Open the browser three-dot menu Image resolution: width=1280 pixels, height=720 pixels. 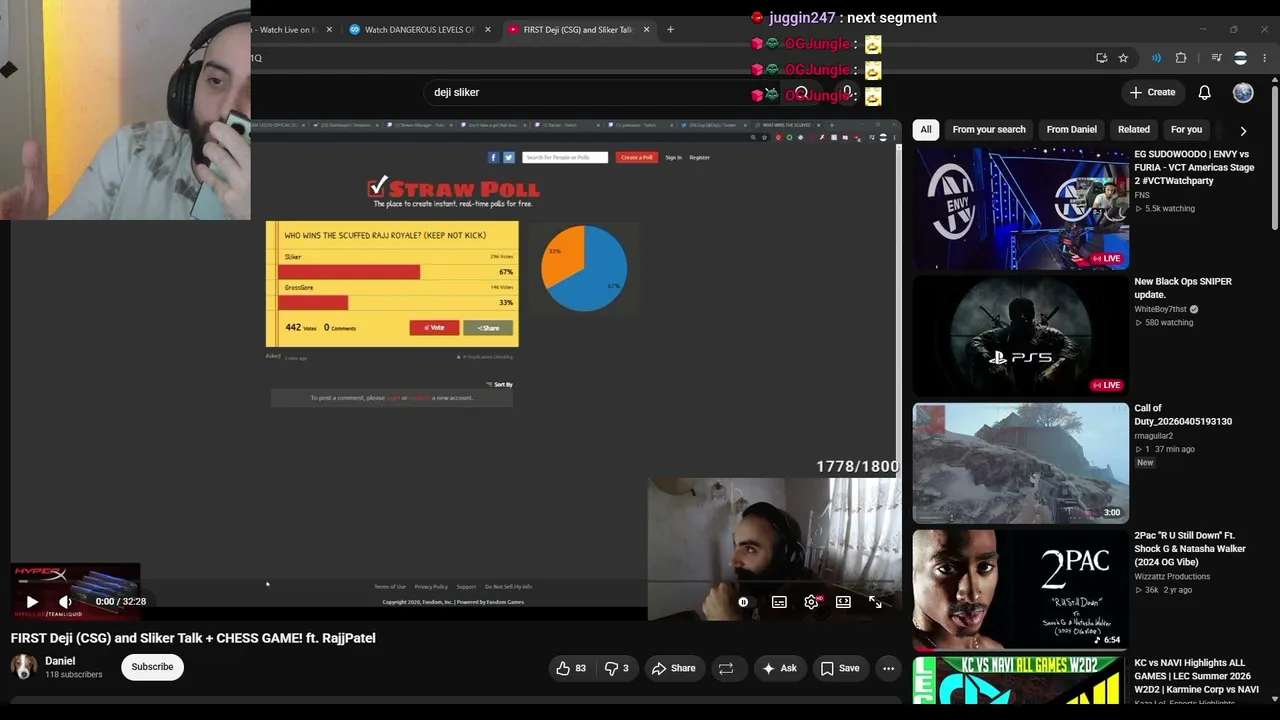1265,58
